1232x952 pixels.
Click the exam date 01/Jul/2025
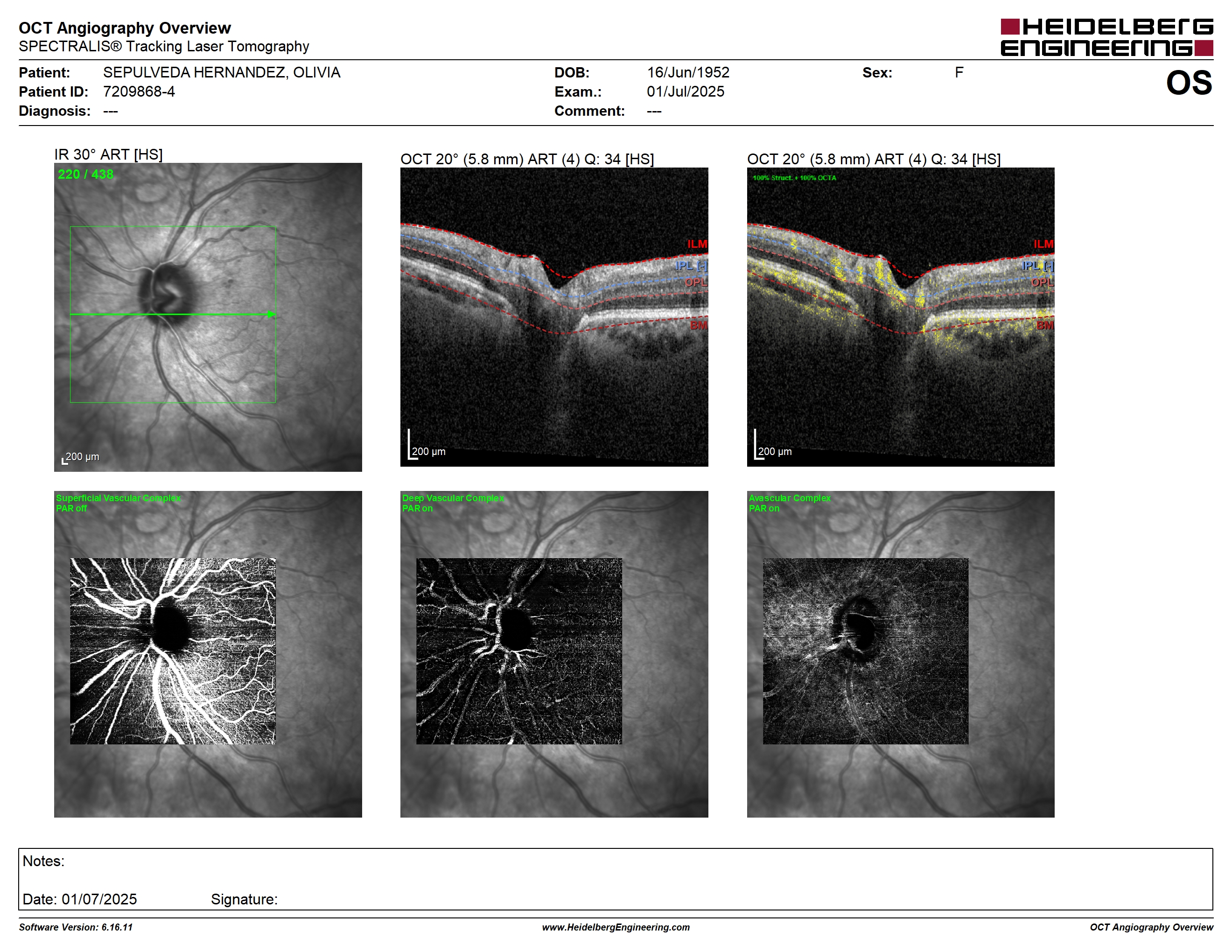pyautogui.click(x=686, y=91)
